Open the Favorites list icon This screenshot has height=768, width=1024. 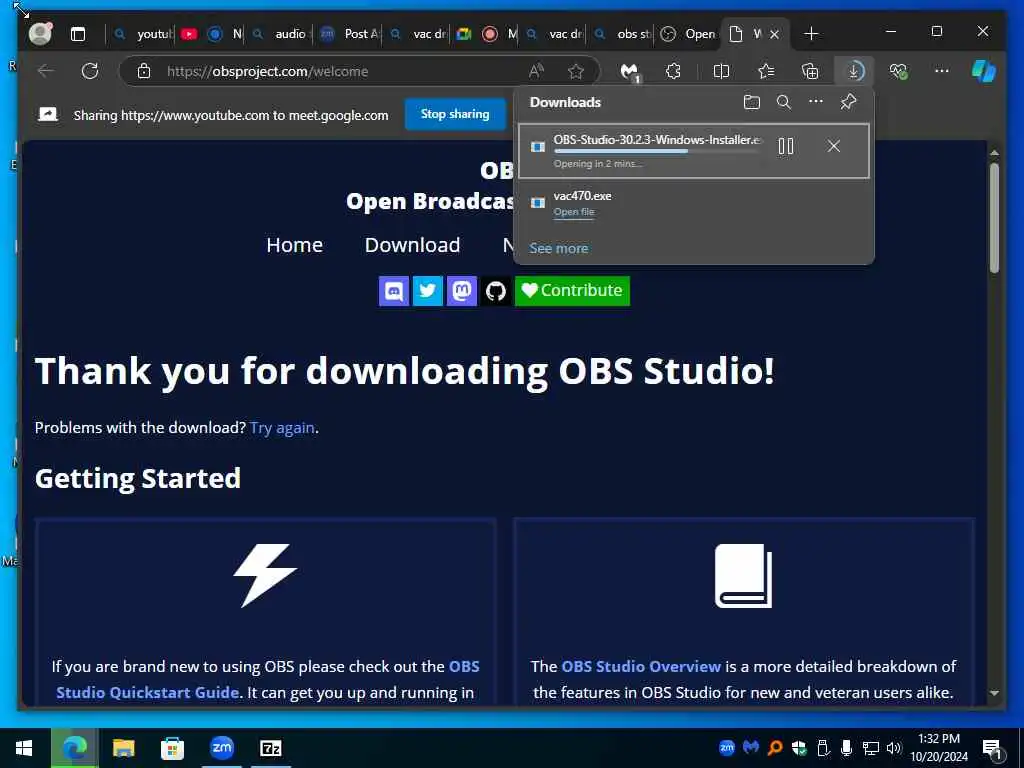[x=766, y=71]
